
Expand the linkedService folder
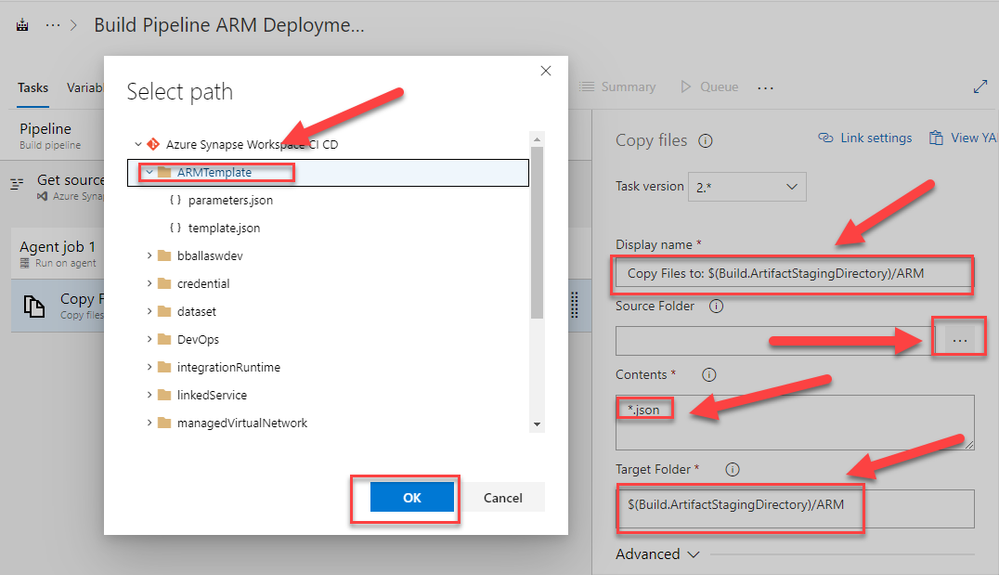pyautogui.click(x=149, y=395)
